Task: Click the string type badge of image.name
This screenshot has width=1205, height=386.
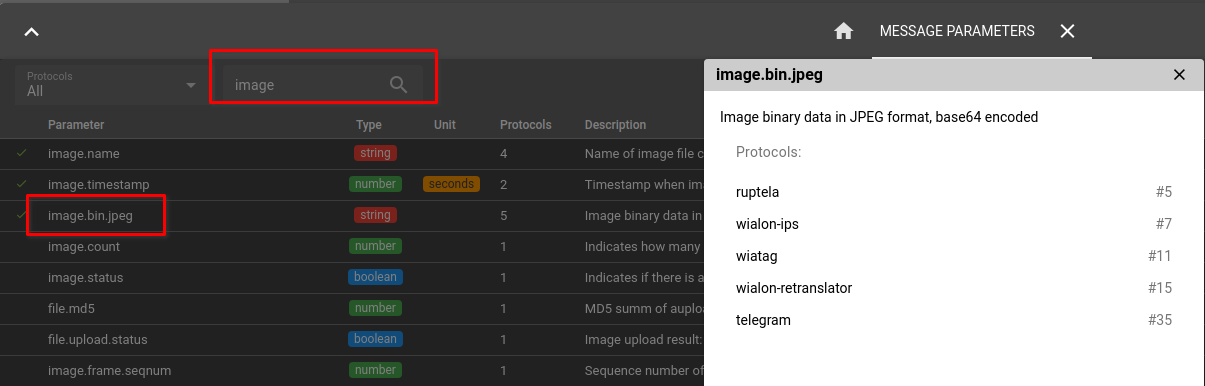Action: coord(375,153)
